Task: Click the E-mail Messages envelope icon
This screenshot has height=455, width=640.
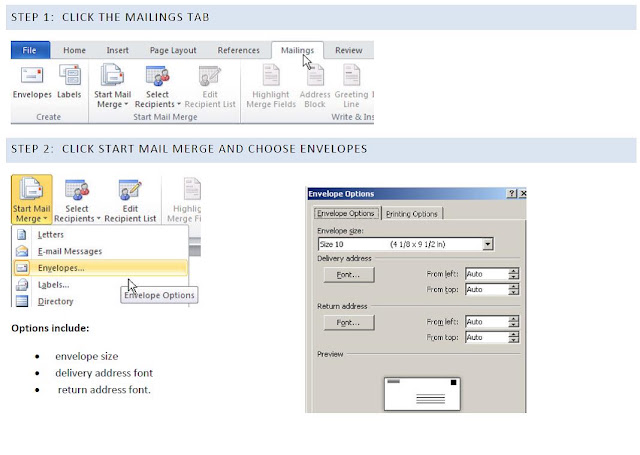Action: coord(22,251)
